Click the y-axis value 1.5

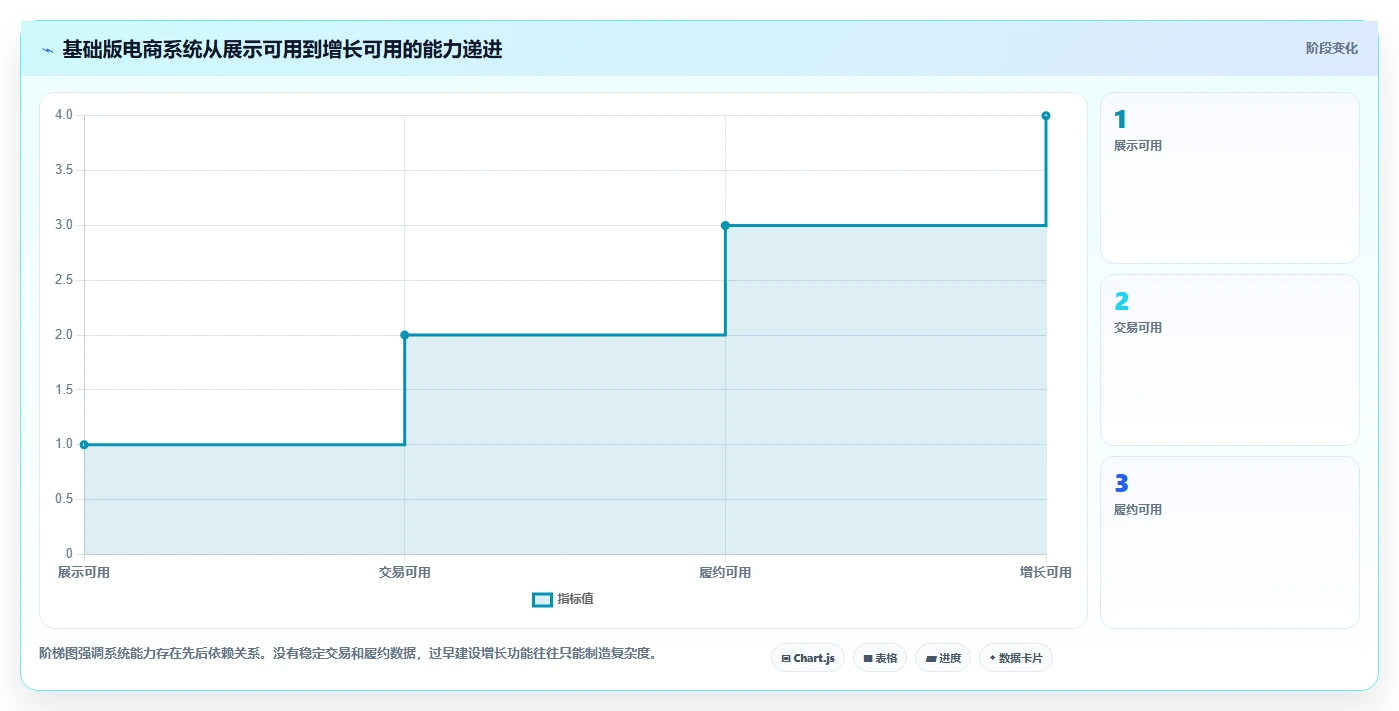point(64,389)
